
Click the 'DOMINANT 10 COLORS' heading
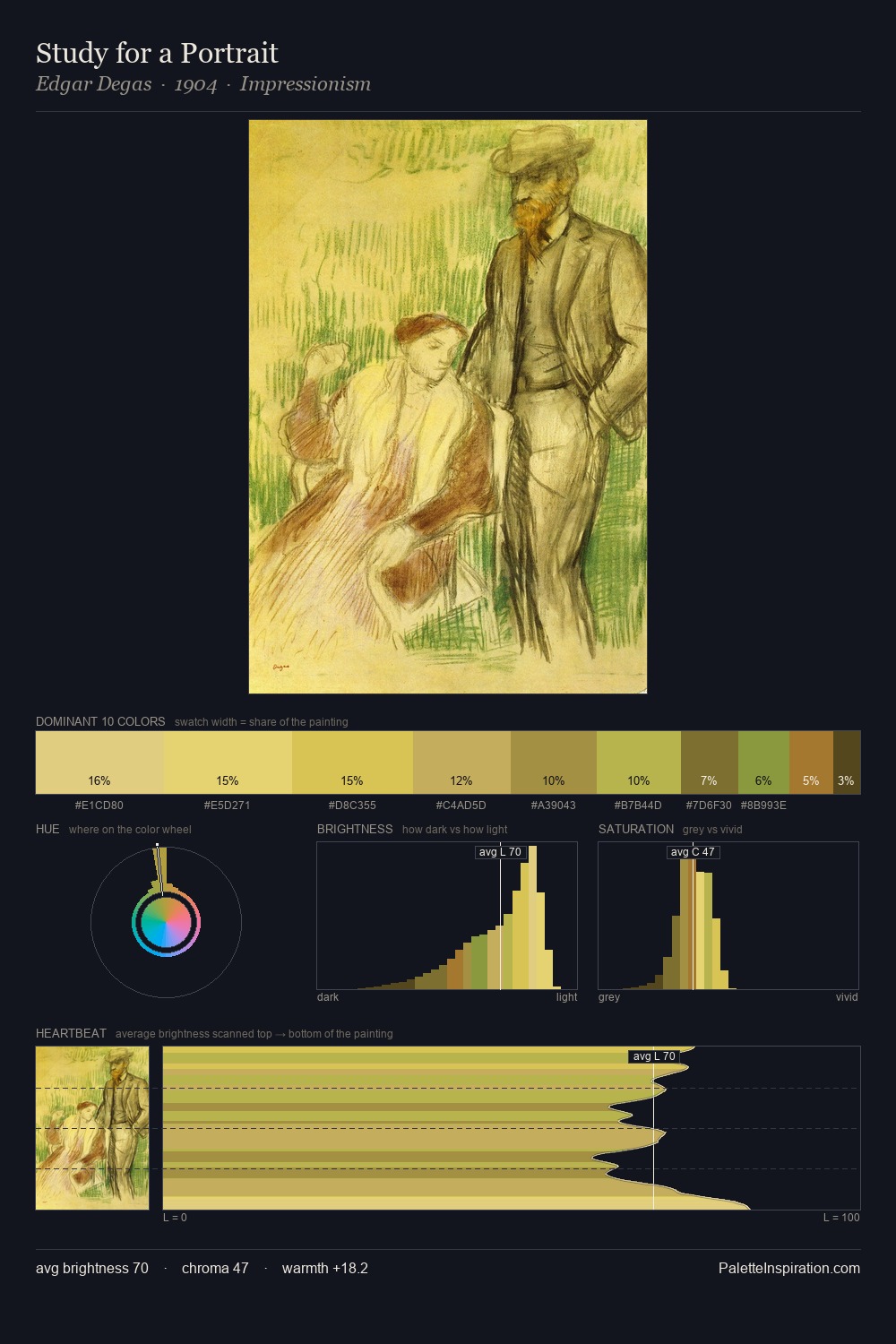100,721
